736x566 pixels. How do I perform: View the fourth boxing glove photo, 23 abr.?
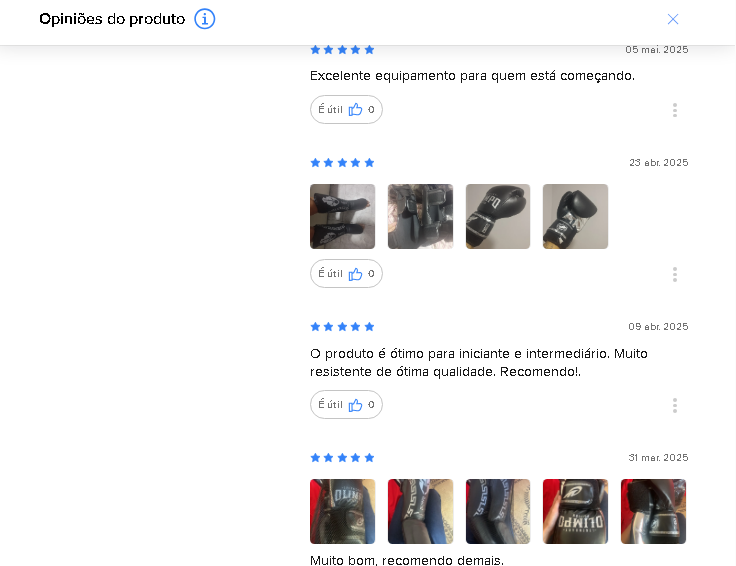pos(575,216)
